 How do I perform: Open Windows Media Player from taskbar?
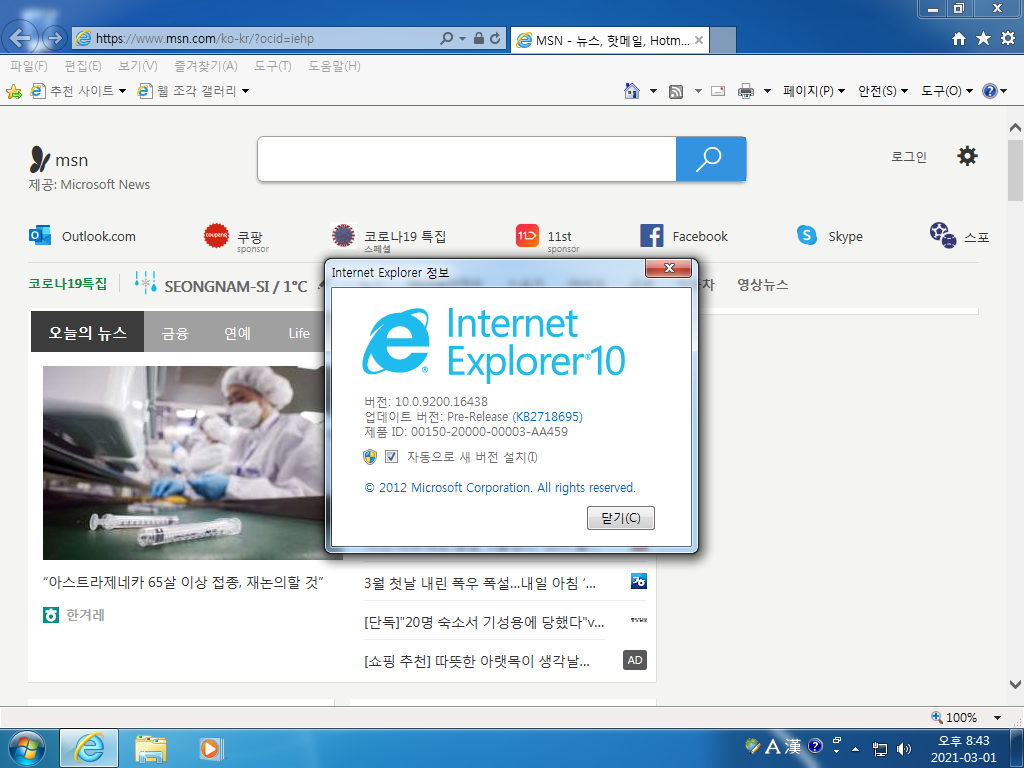211,748
